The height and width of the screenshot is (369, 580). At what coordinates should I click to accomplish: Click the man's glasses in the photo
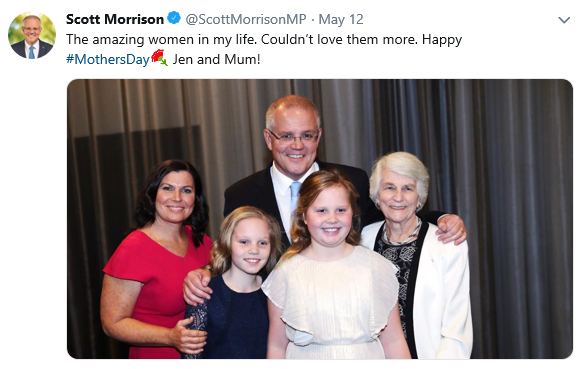point(294,137)
